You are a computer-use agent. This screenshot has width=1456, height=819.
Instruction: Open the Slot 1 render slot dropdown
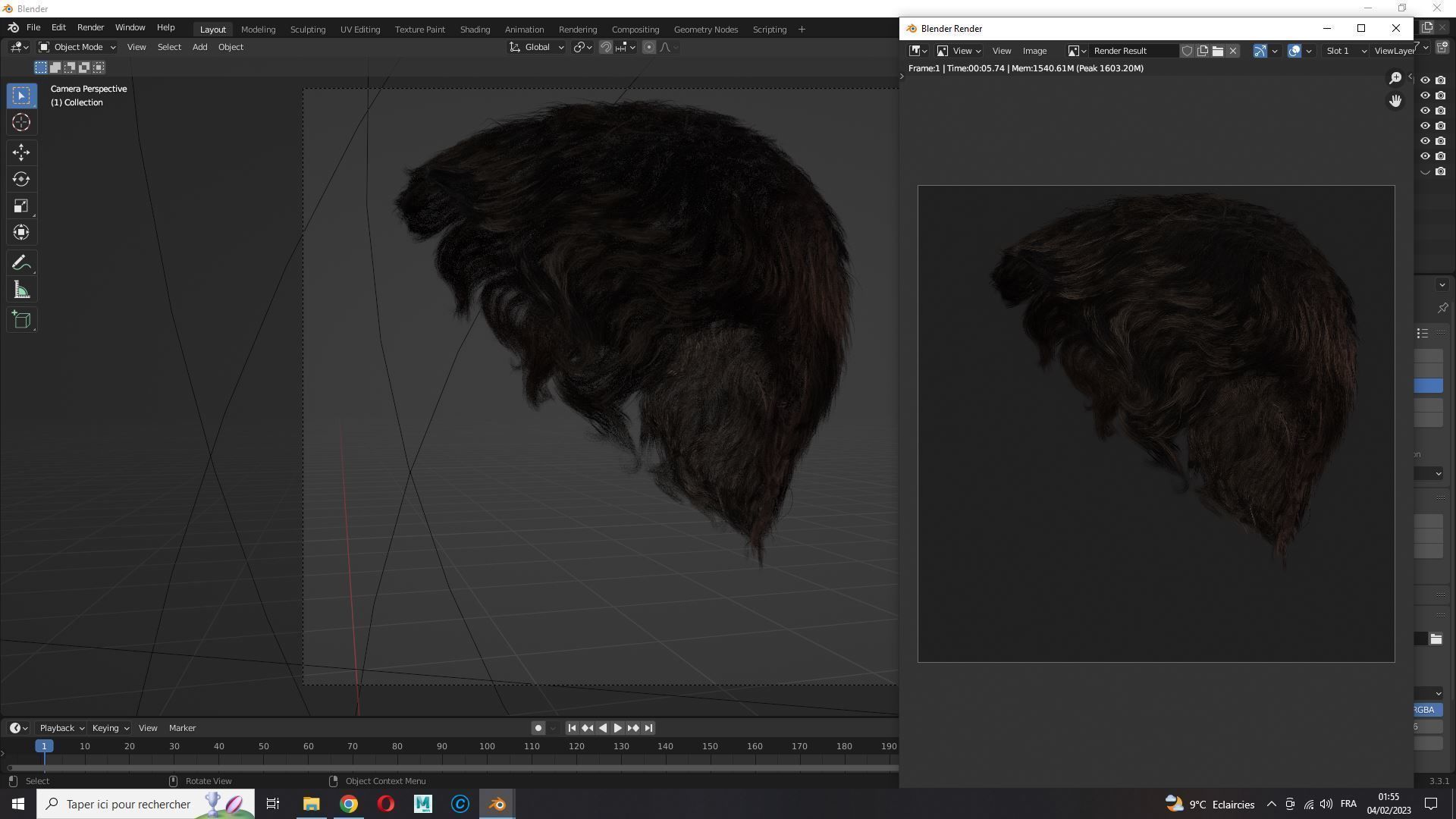coord(1343,51)
